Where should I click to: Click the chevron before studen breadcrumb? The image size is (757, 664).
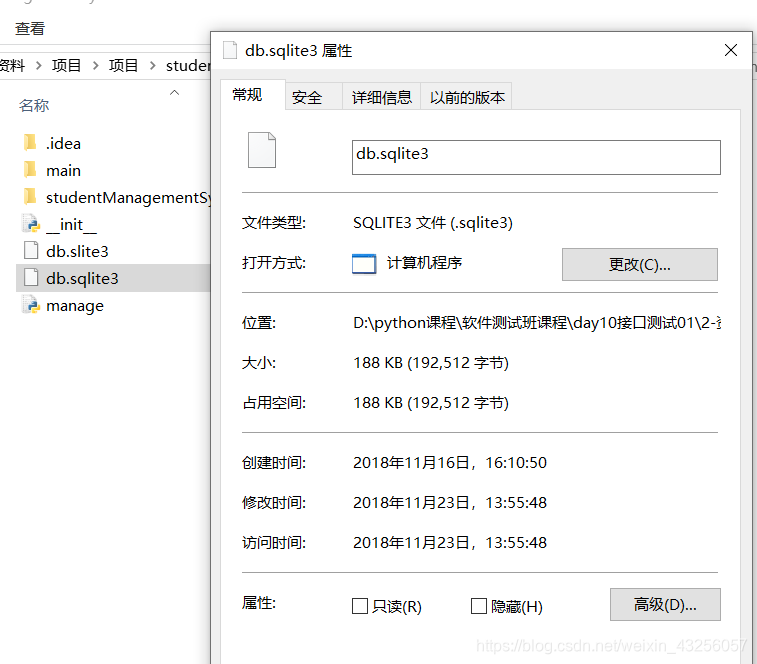coord(153,65)
